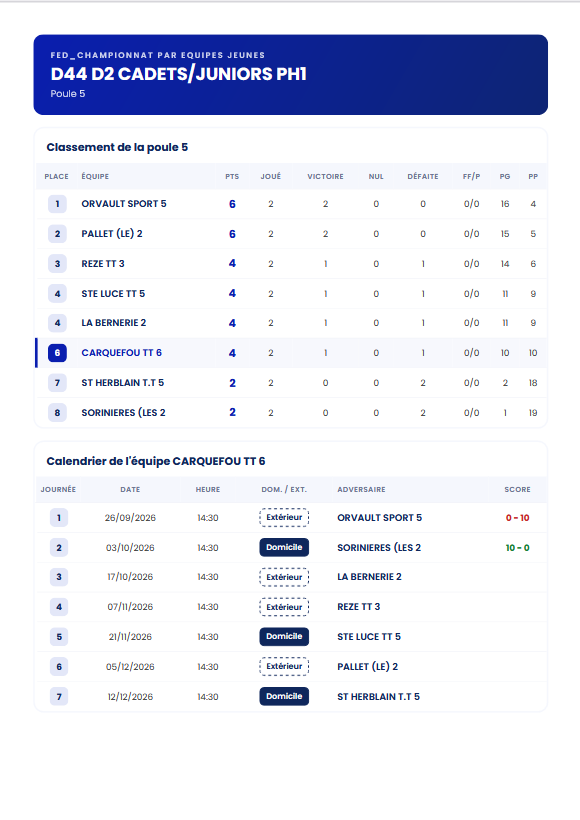This screenshot has width=580, height=820.
Task: Click the place badge 6 for Carquefou
Action: (58, 353)
